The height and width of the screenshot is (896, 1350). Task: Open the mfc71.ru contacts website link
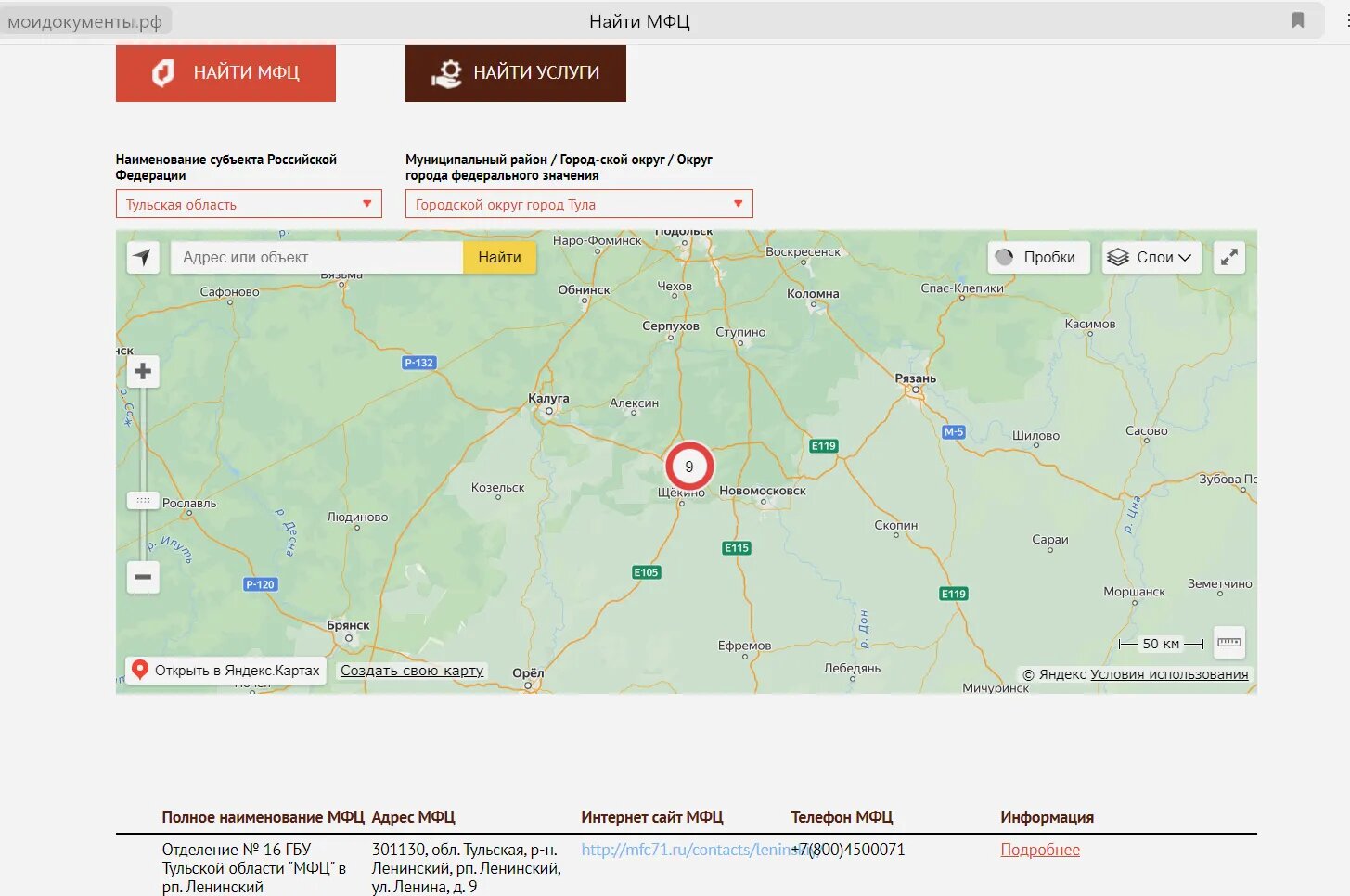685,850
